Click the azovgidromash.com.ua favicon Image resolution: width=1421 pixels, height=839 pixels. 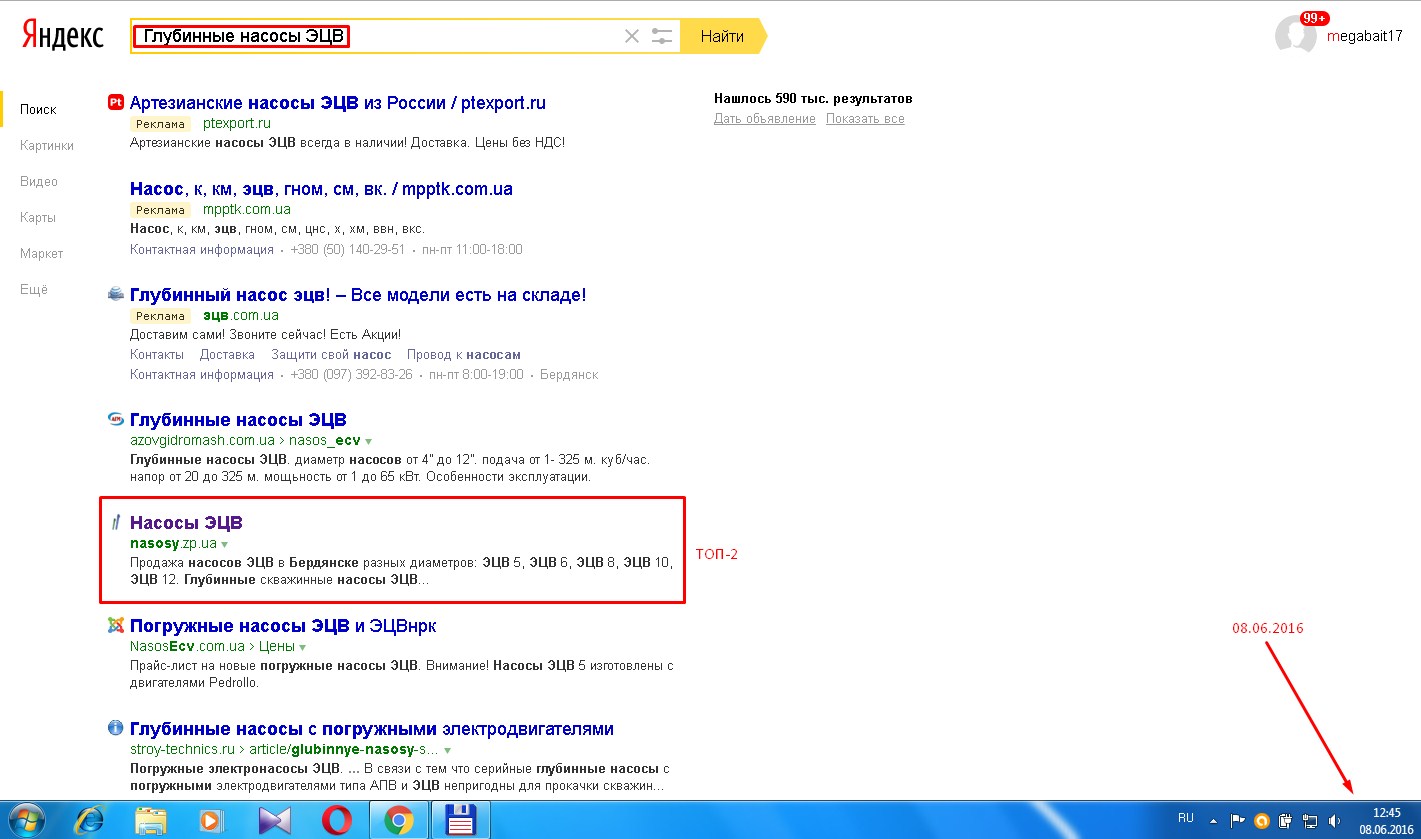tap(115, 419)
